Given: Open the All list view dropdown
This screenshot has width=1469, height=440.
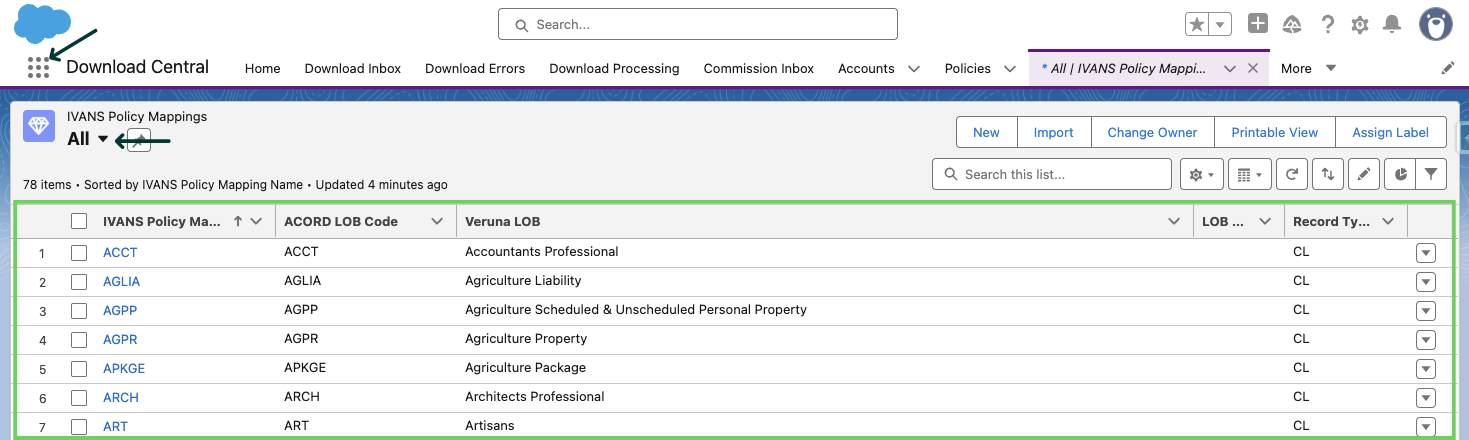Looking at the screenshot, I should [x=103, y=139].
